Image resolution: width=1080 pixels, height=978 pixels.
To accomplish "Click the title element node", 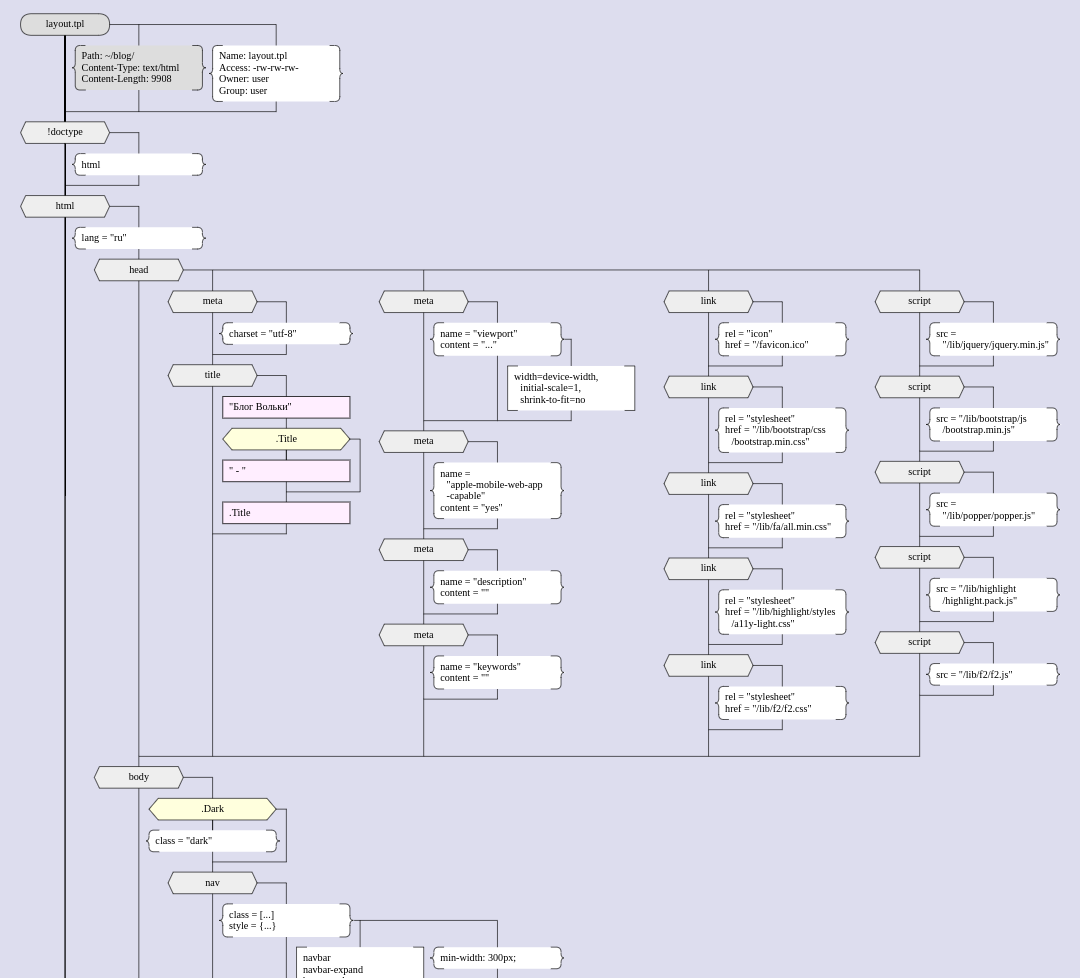I will (x=213, y=375).
